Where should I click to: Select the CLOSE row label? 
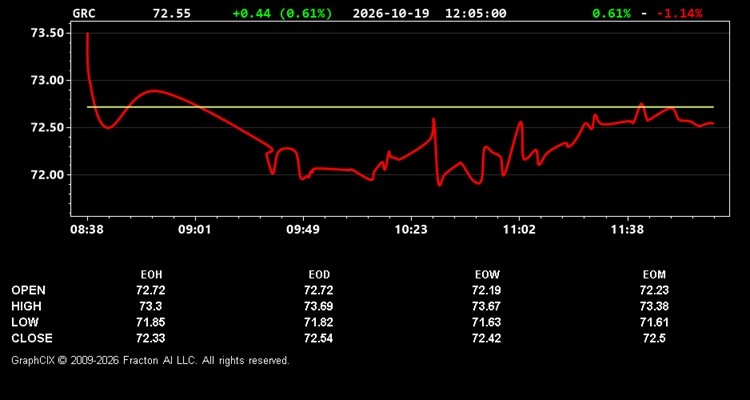(x=32, y=338)
